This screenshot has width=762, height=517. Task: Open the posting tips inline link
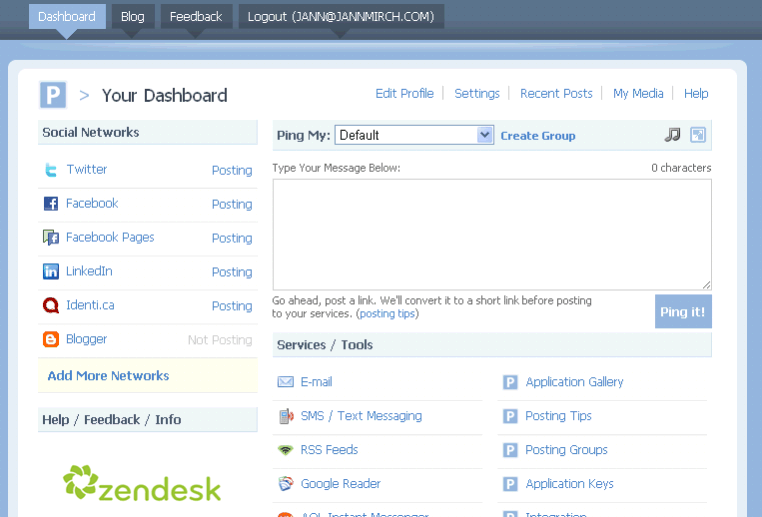[387, 313]
